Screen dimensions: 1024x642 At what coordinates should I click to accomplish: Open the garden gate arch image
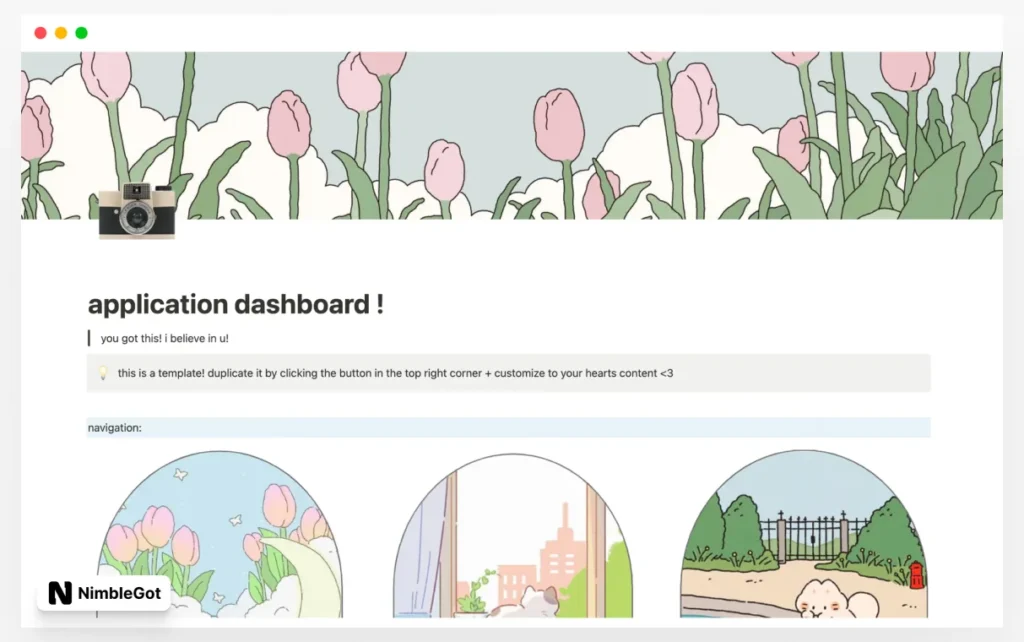click(804, 534)
